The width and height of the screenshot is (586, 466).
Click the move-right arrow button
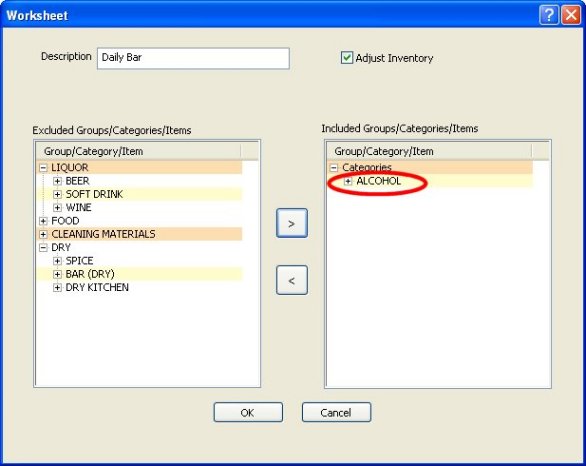pyautogui.click(x=292, y=223)
